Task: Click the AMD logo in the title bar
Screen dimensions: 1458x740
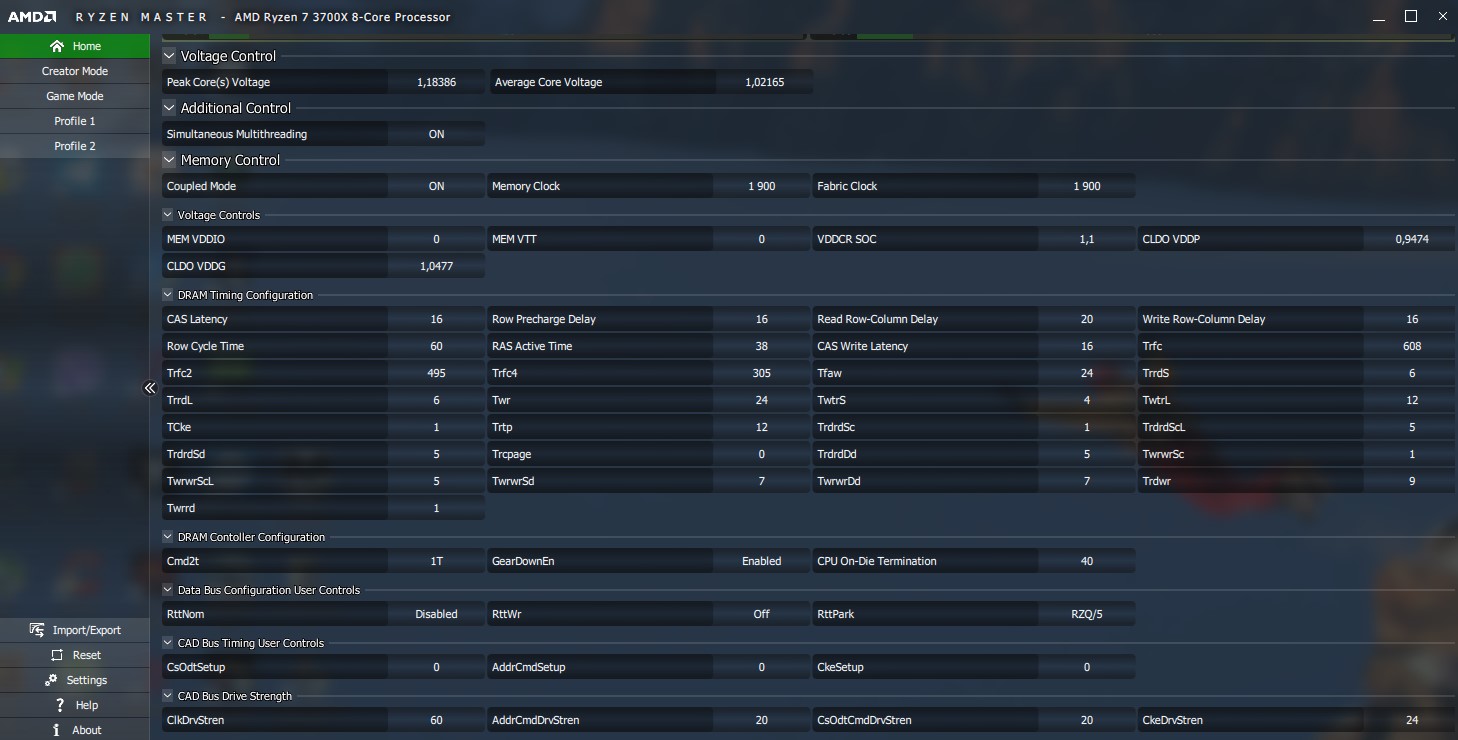Action: click(x=33, y=17)
